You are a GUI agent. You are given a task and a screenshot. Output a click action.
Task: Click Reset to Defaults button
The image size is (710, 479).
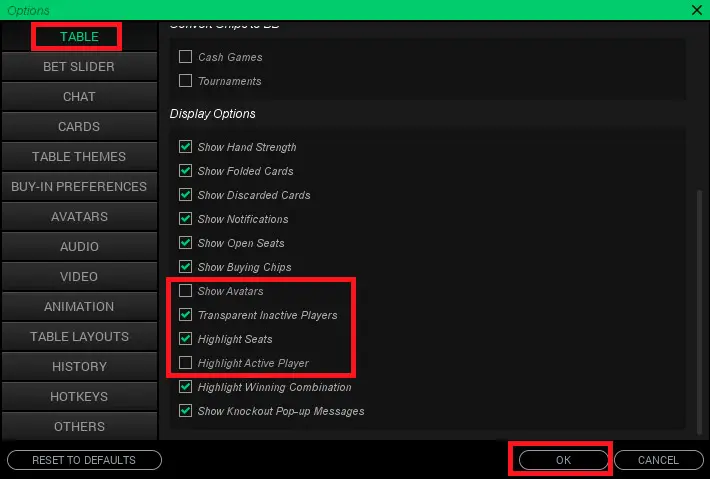point(84,460)
